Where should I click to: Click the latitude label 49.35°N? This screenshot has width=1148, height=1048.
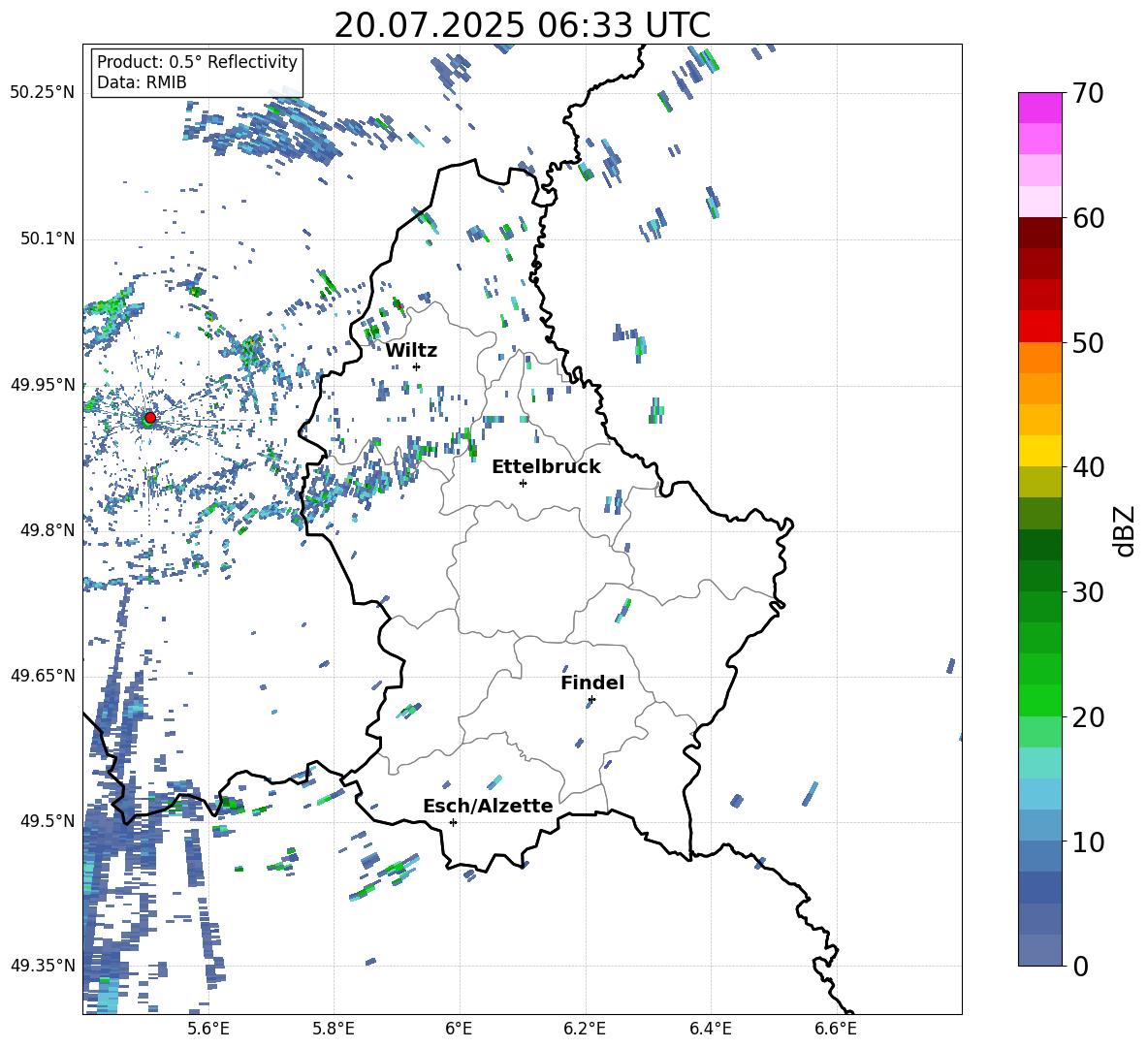pyautogui.click(x=43, y=966)
